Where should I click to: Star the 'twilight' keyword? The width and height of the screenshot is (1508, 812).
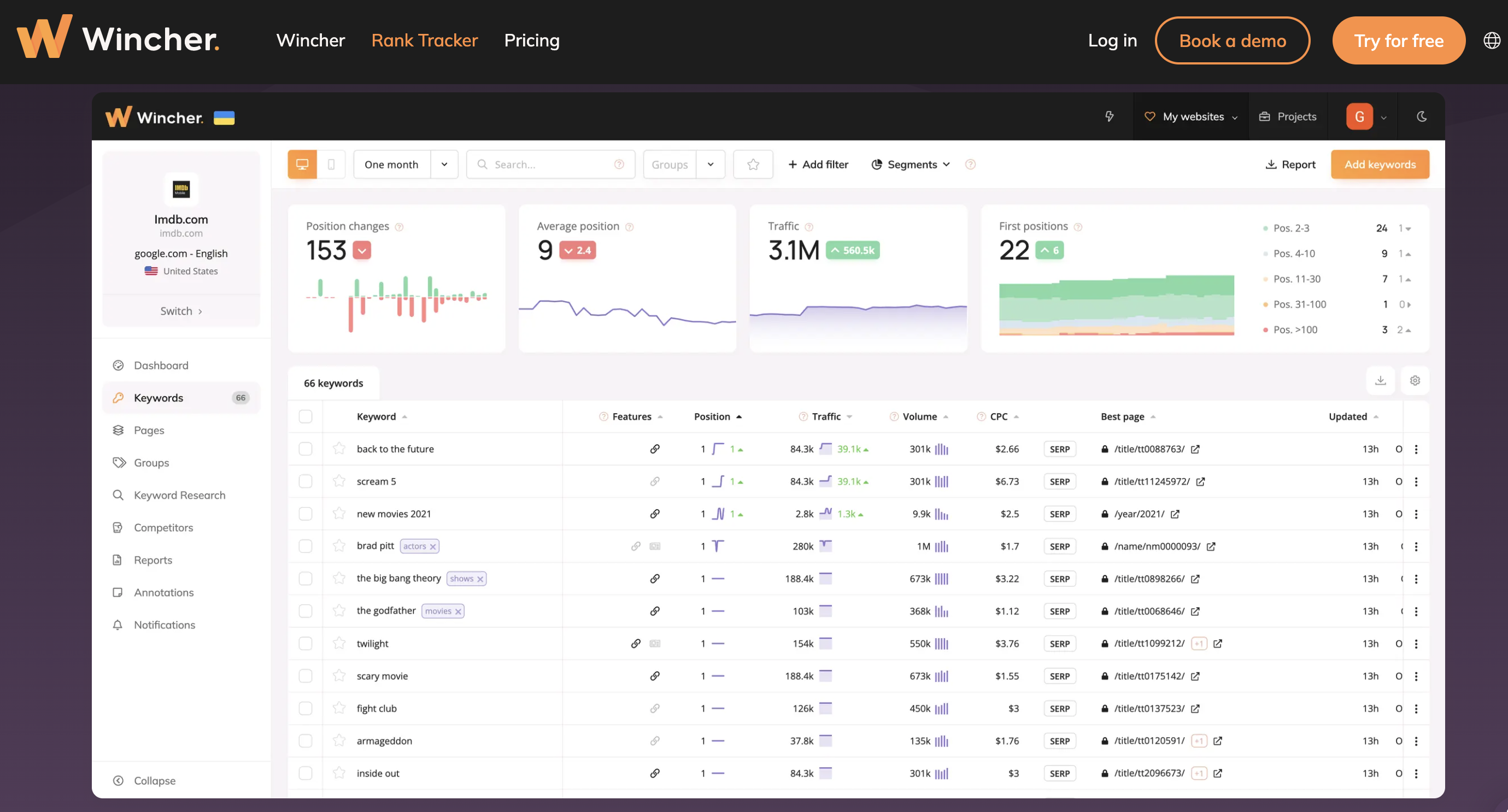339,643
